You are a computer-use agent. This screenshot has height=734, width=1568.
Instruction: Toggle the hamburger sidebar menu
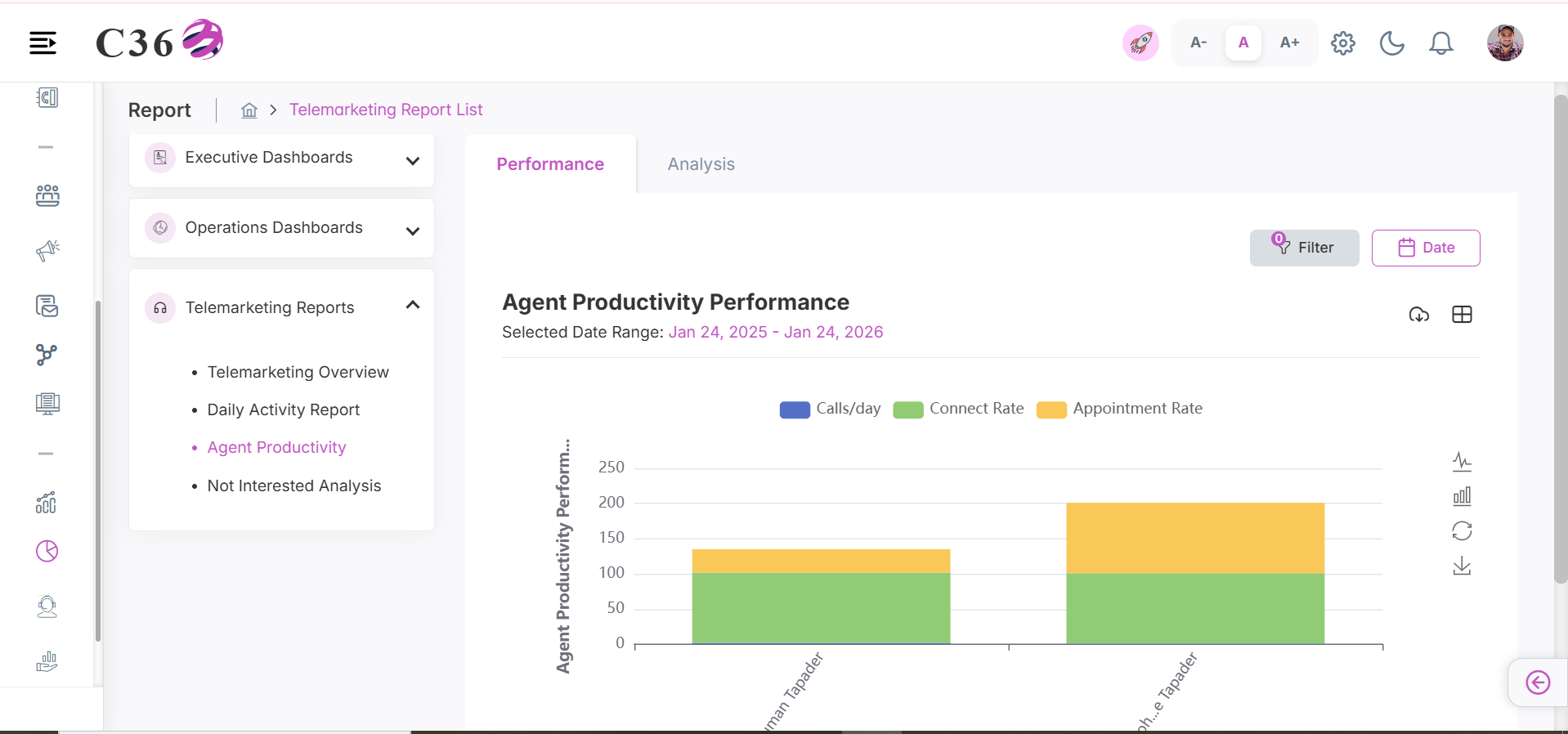[x=43, y=43]
